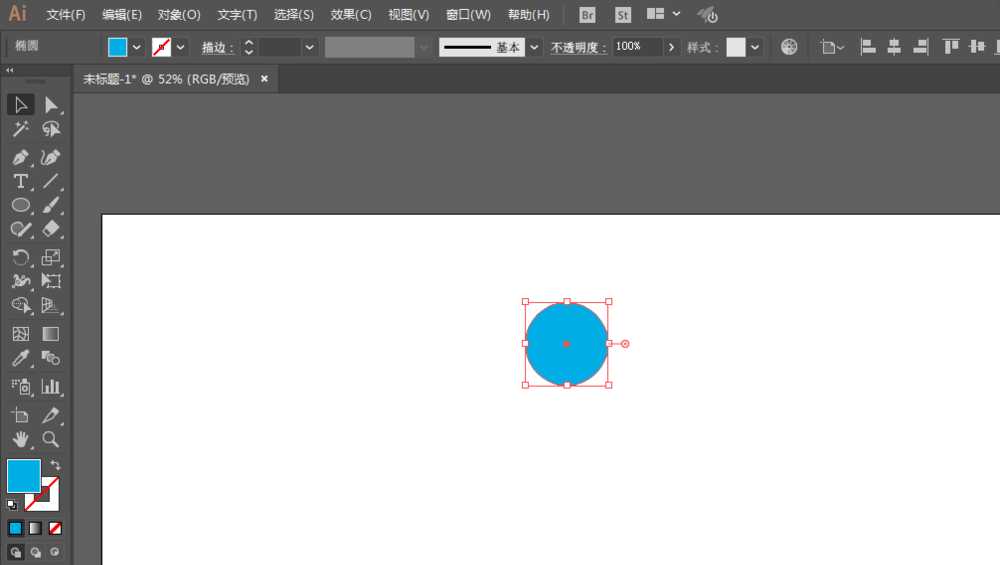Choose the Column Graph tool
The image size is (1000, 565).
coord(51,386)
